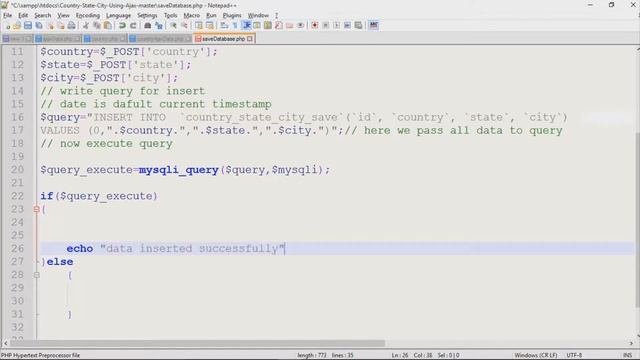Viewport: 640px width, 360px height.
Task: Toggle synchronize horizontal scrolling
Action: click(210, 25)
